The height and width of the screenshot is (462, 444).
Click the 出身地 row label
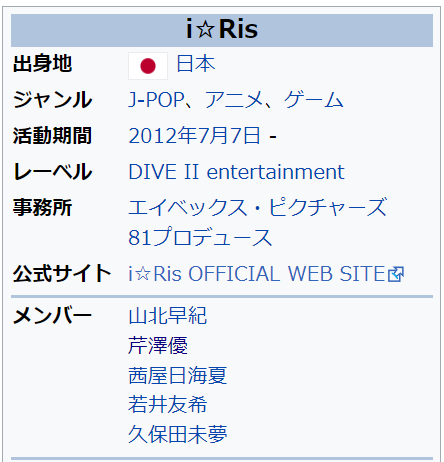42,64
